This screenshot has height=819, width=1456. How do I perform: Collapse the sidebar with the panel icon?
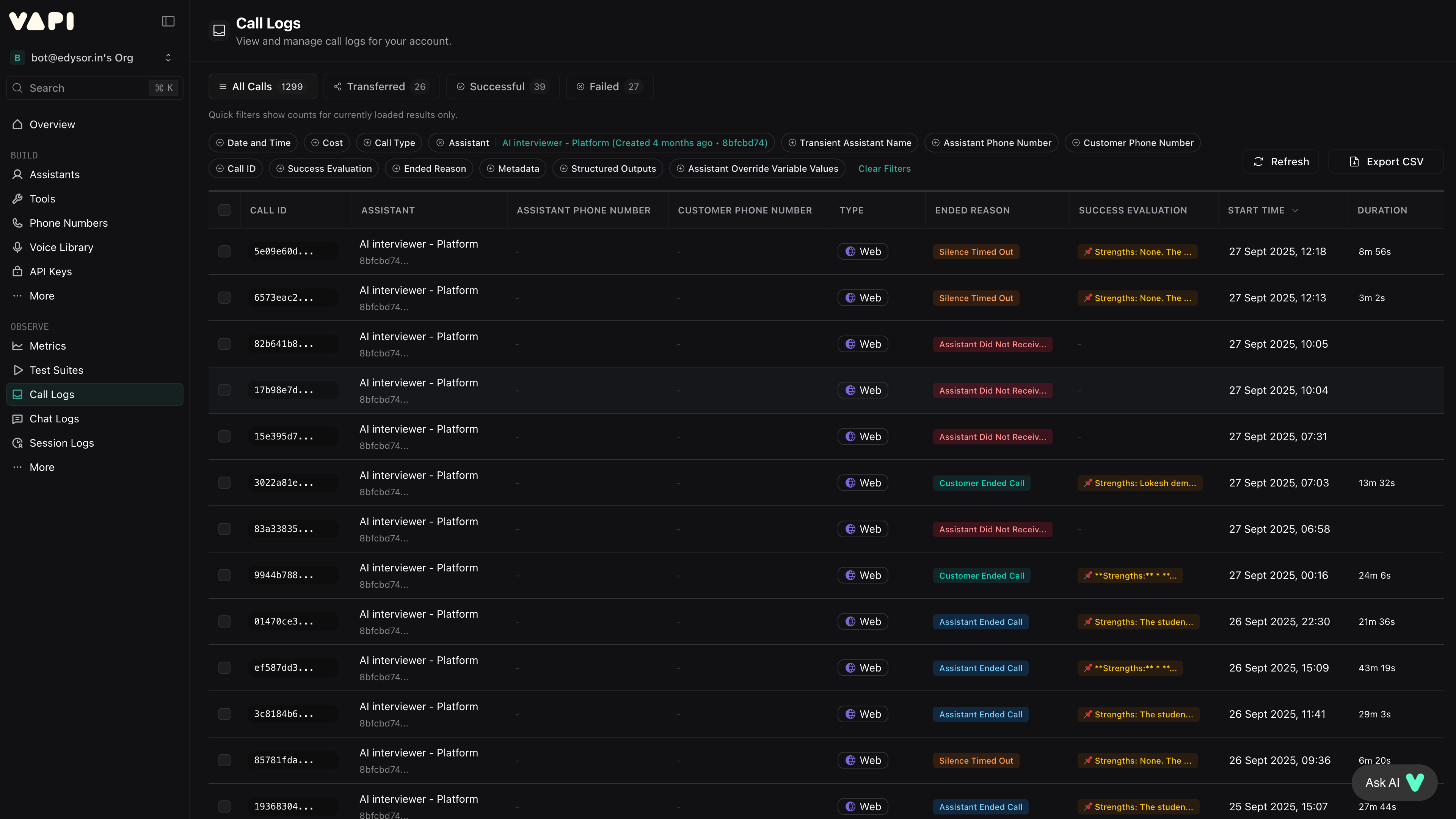[x=168, y=22]
